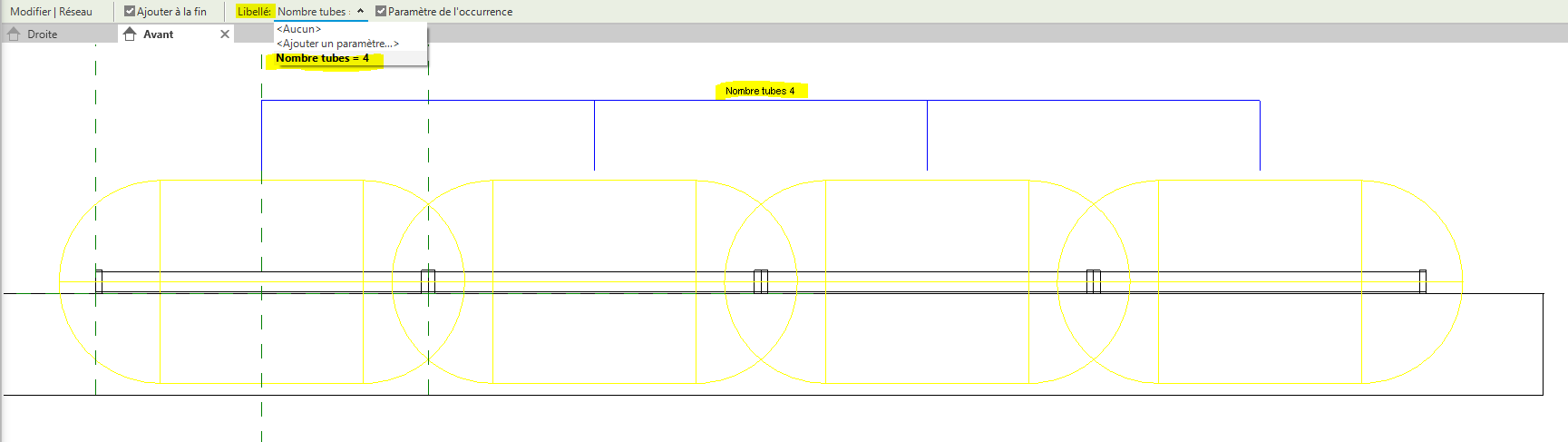1568x442 pixels.
Task: Click the 'Modifier | Réseau' context label
Action: tap(52, 12)
